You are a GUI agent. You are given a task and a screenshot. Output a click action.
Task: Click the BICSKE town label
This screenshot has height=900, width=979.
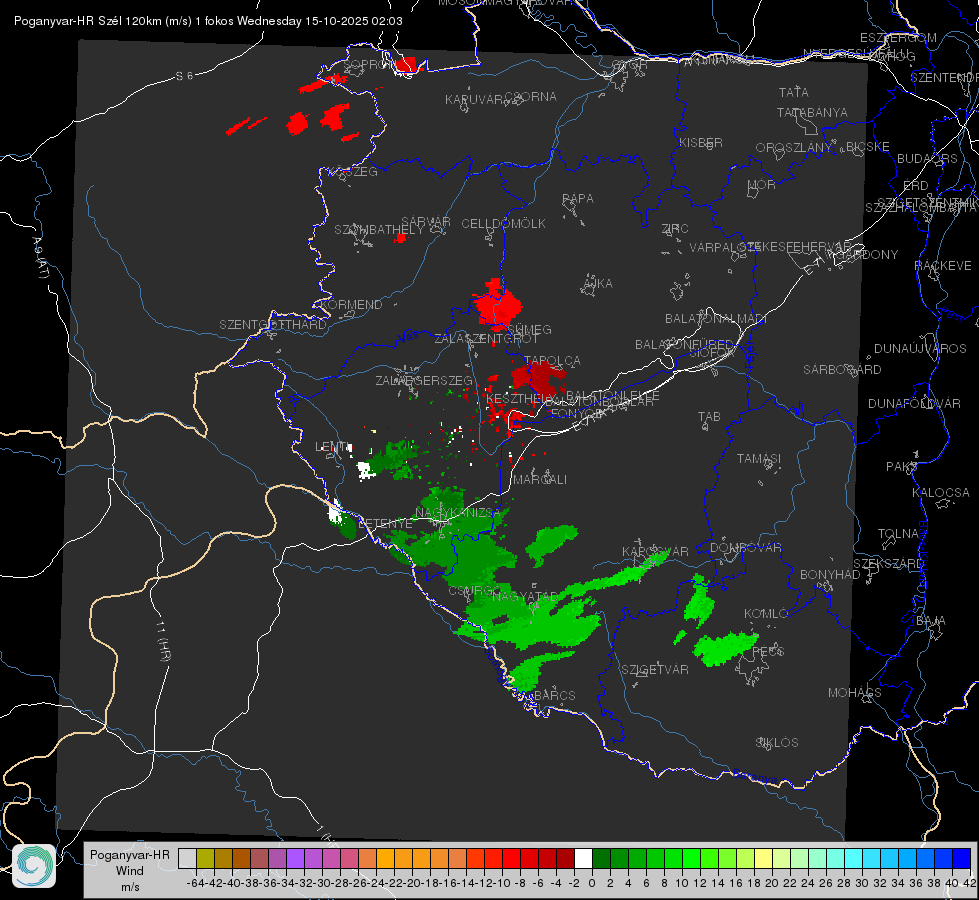click(x=868, y=146)
